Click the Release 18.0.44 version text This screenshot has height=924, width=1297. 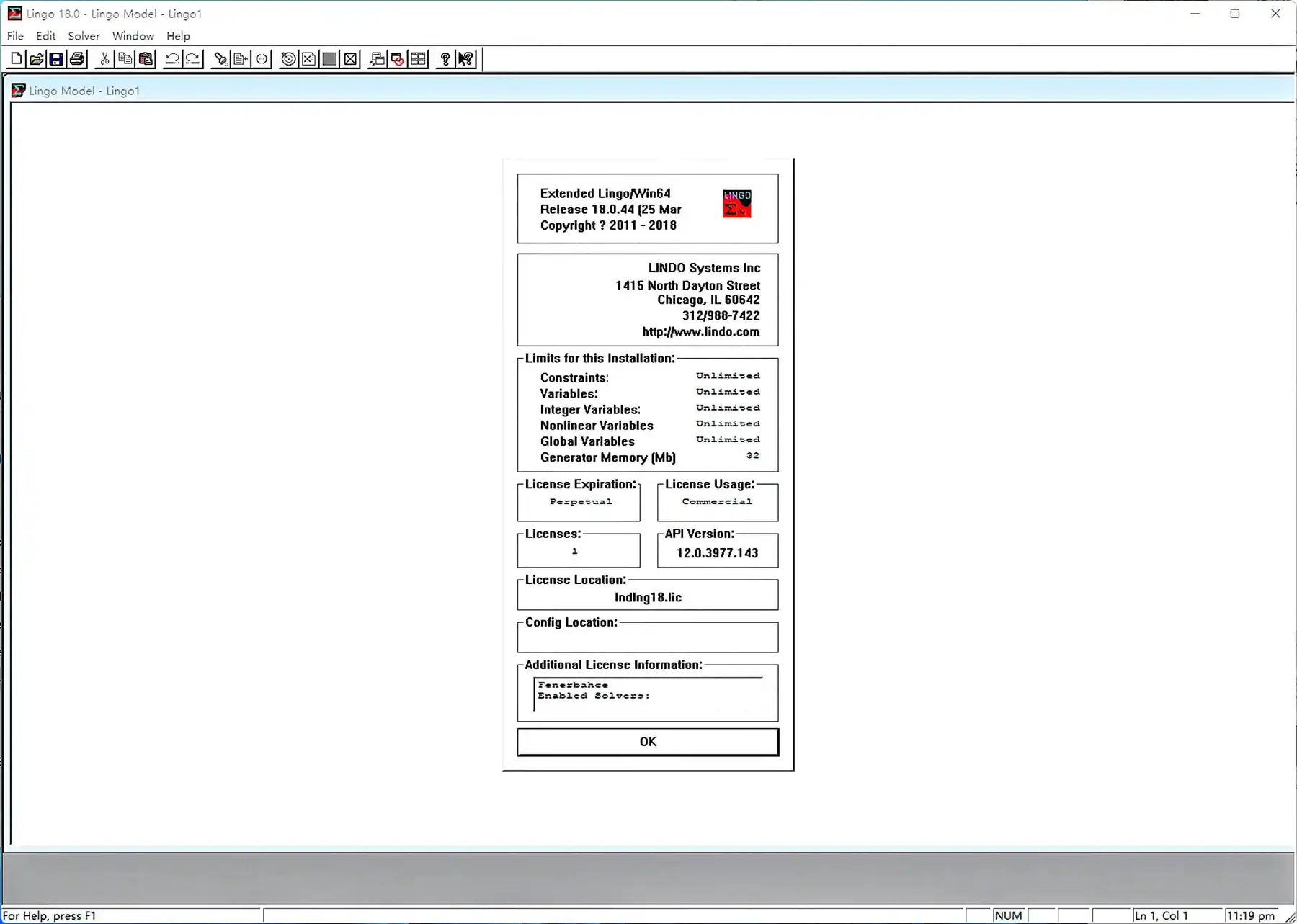pyautogui.click(x=610, y=210)
